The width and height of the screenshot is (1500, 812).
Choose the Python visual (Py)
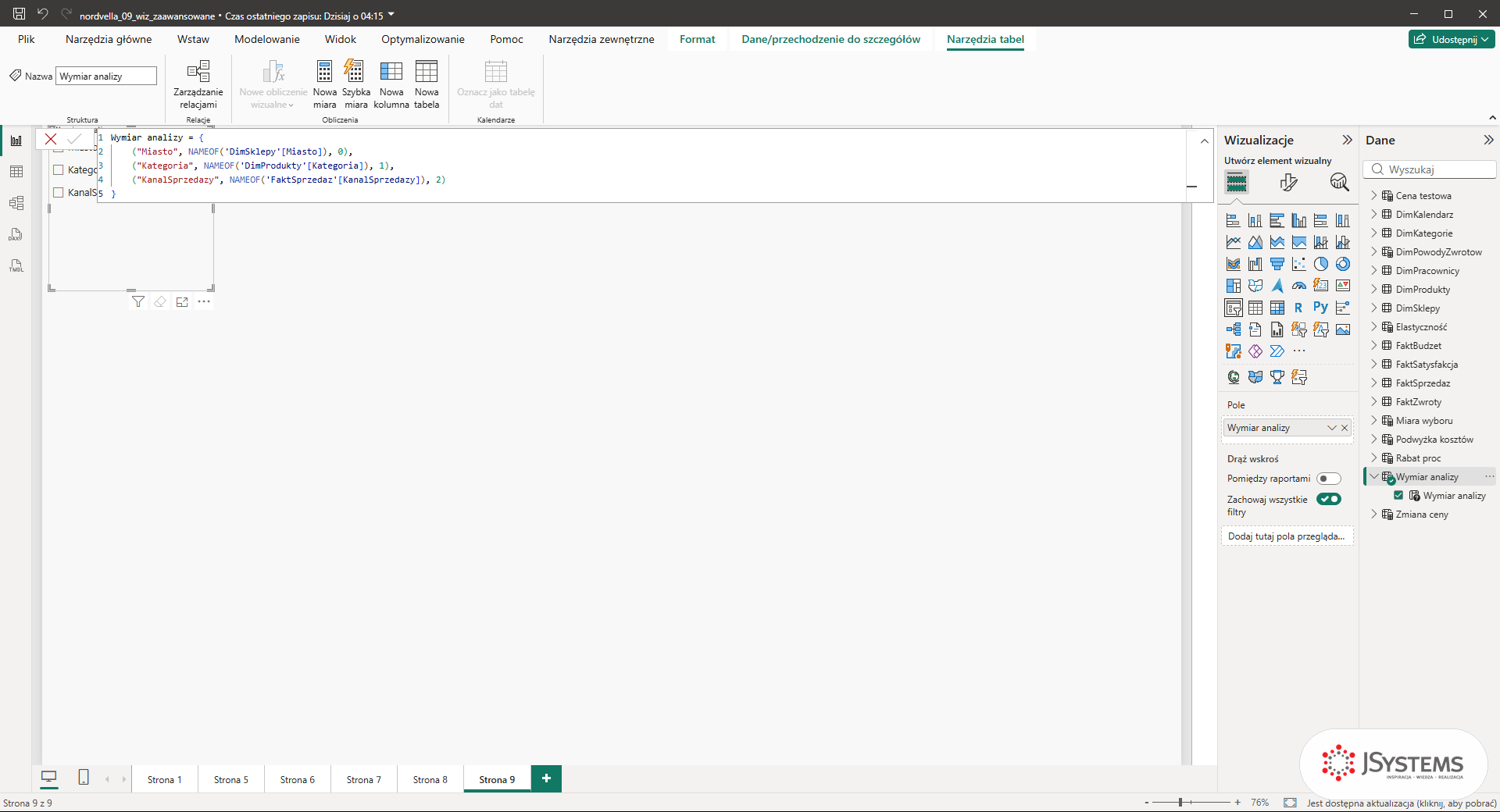coord(1320,308)
